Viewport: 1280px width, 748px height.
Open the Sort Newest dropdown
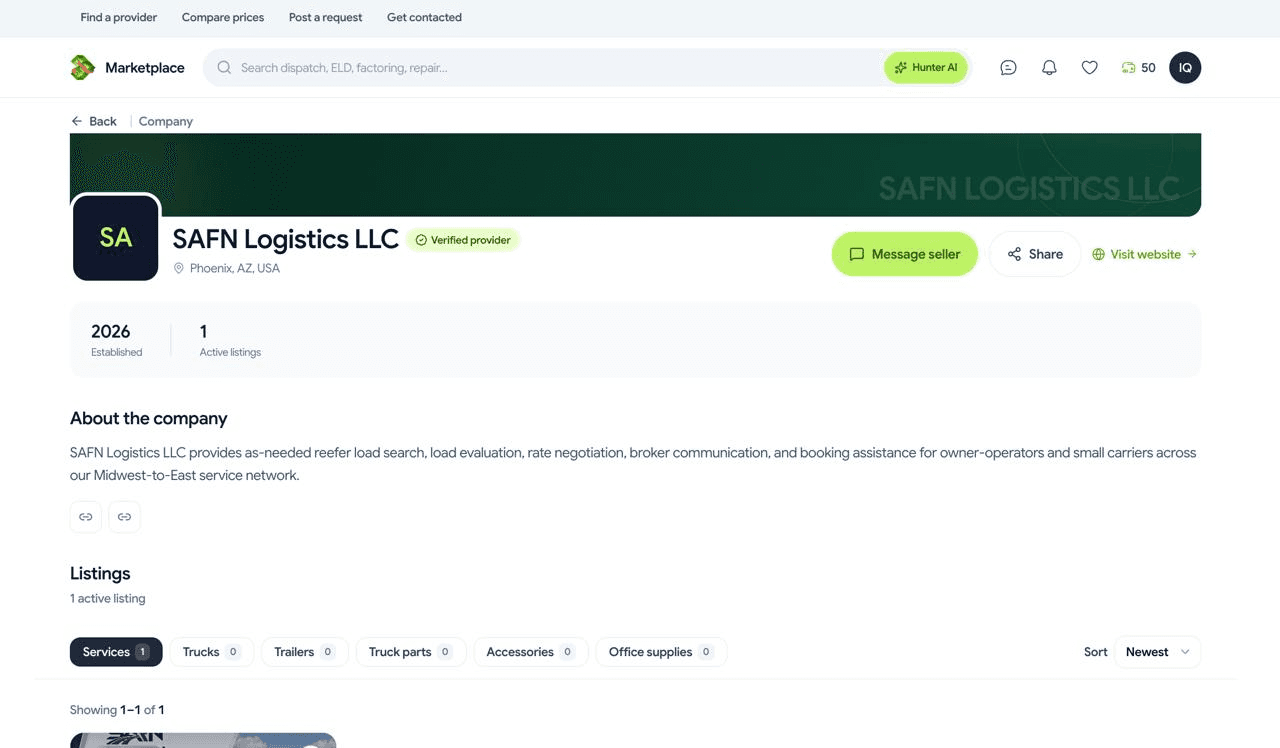(x=1157, y=652)
